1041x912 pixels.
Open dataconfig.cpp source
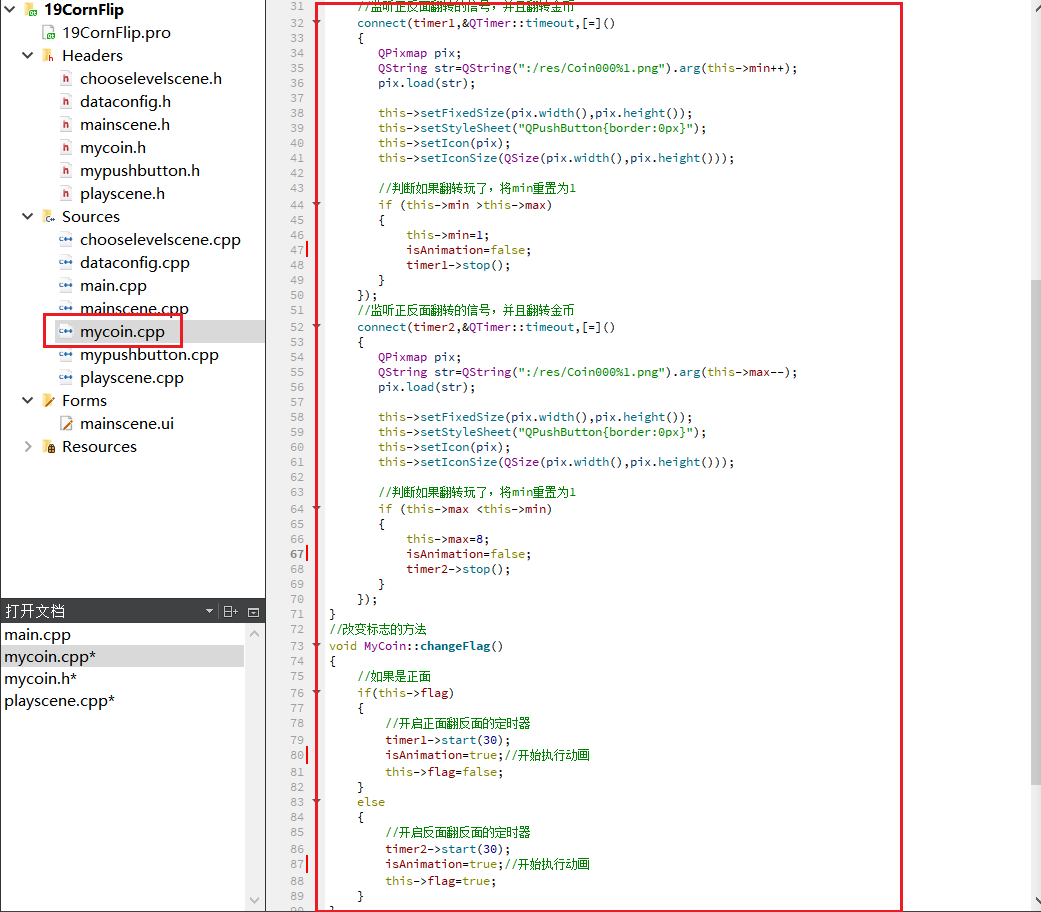tap(135, 263)
